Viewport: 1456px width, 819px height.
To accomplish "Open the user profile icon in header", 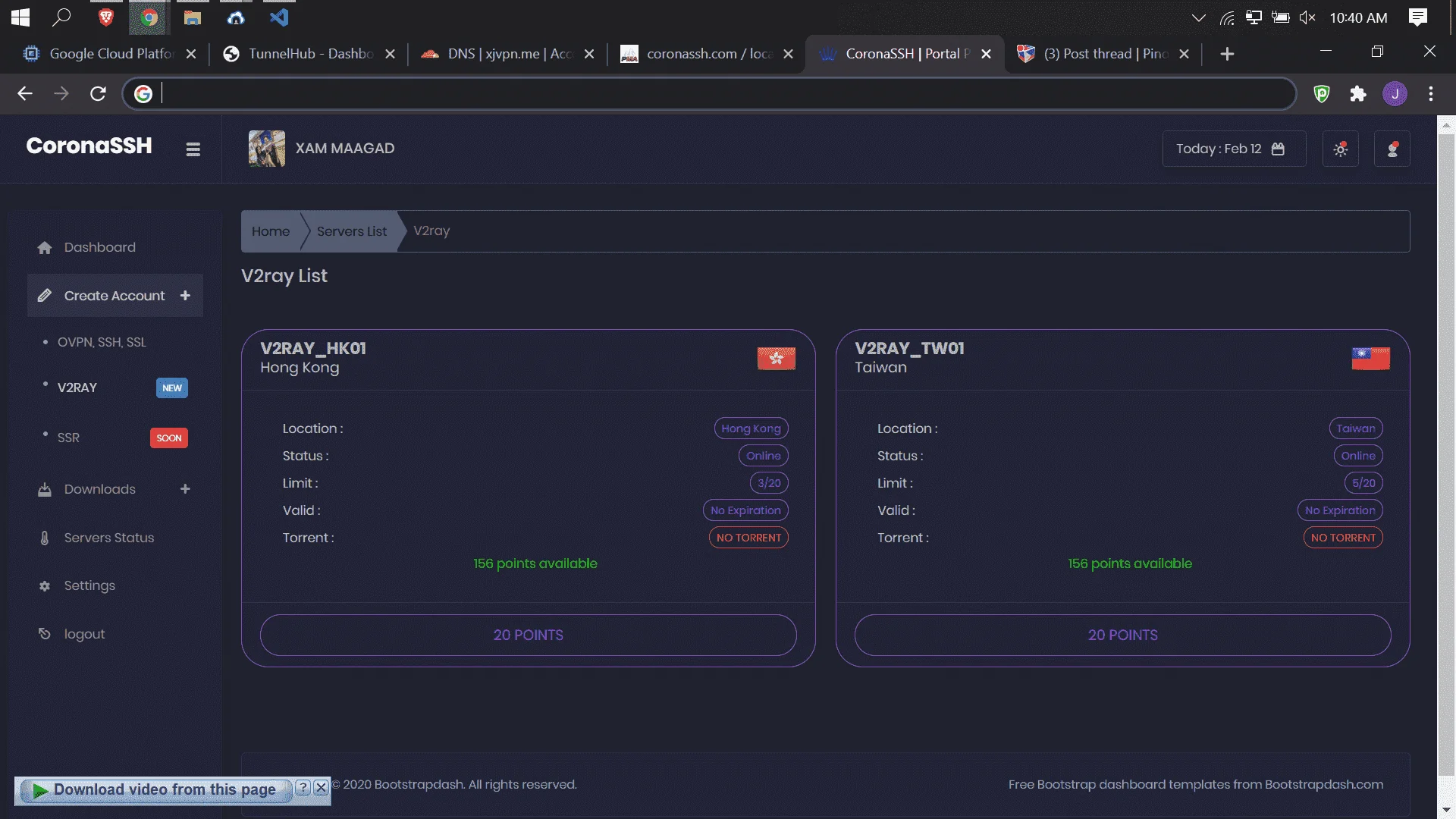I will [1392, 149].
